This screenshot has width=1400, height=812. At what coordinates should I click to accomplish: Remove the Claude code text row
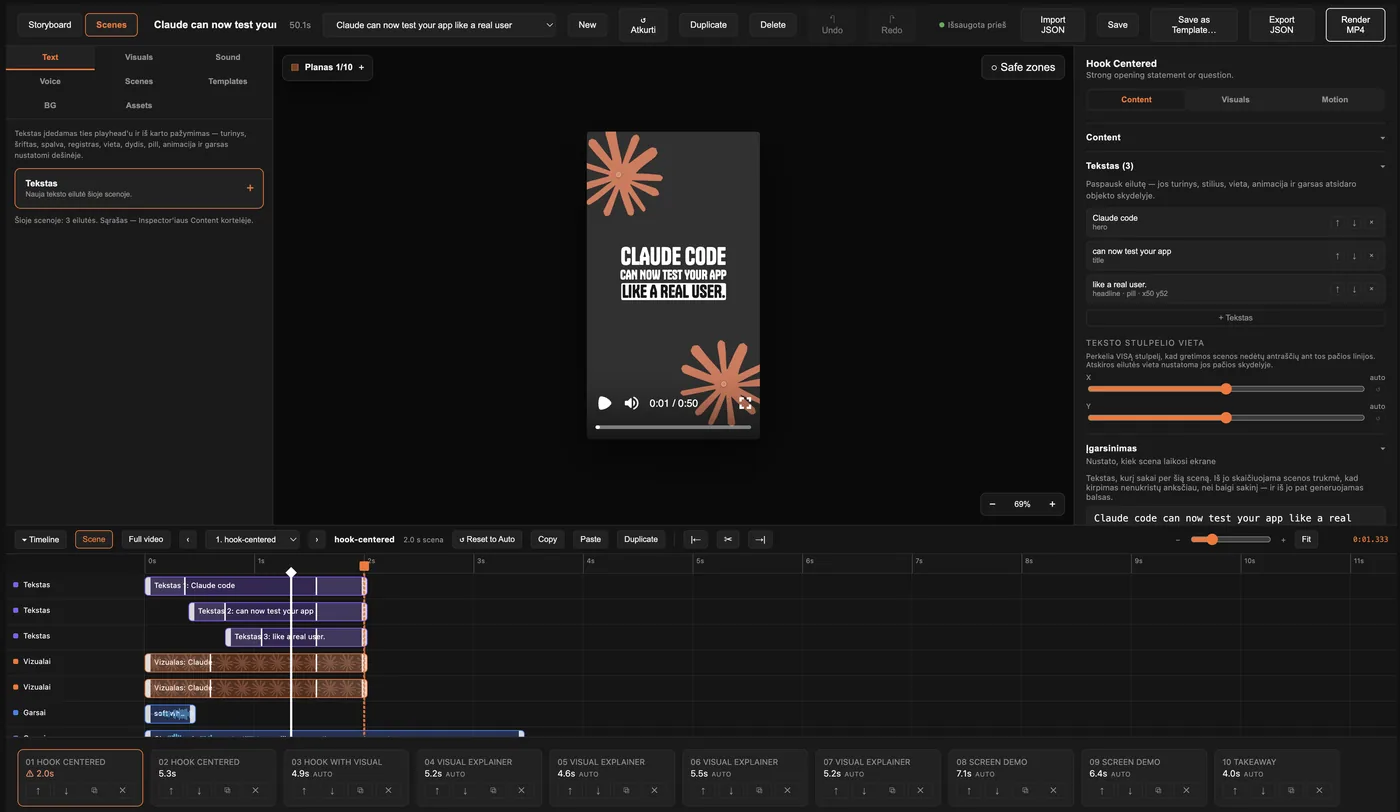click(x=1371, y=223)
